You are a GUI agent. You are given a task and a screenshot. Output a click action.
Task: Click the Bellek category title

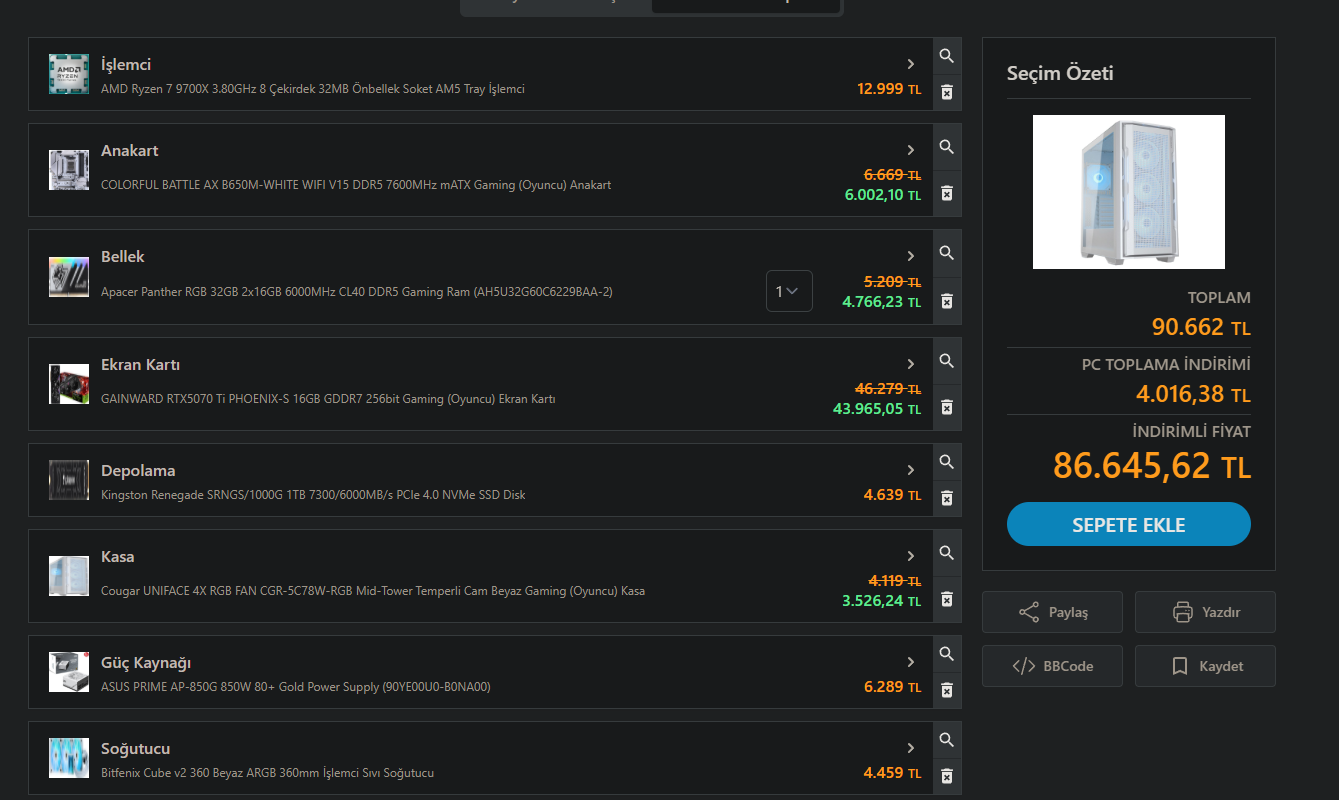(x=123, y=256)
